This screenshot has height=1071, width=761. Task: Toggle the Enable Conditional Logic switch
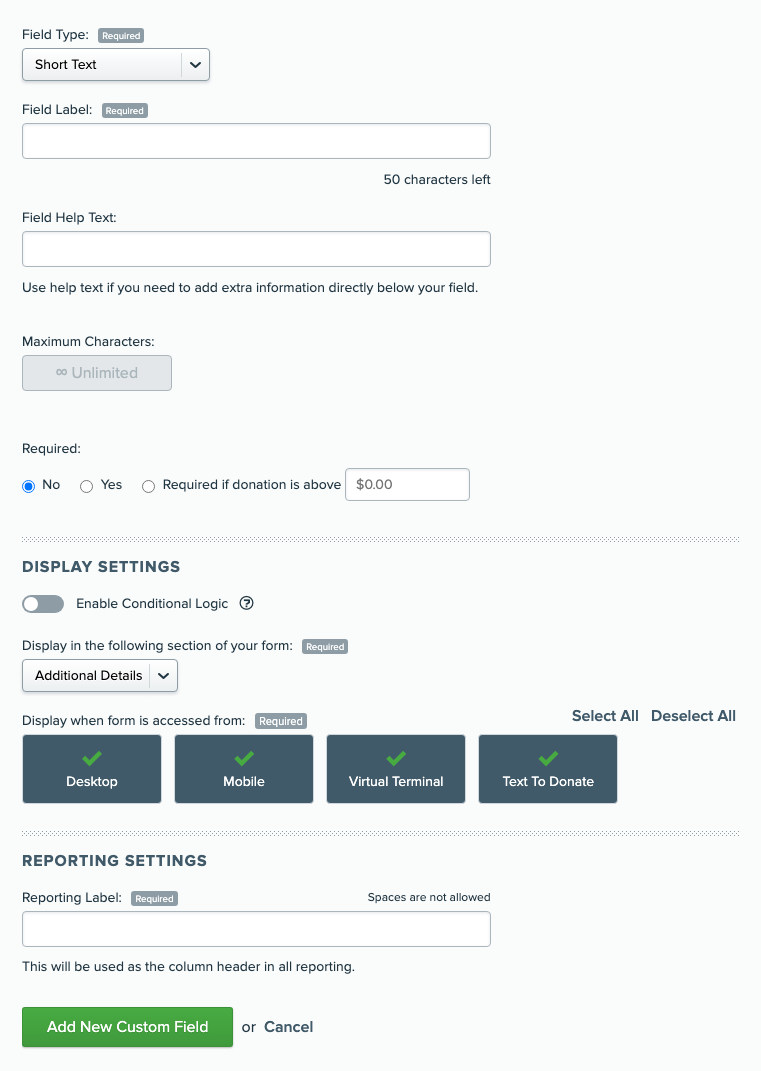click(43, 604)
